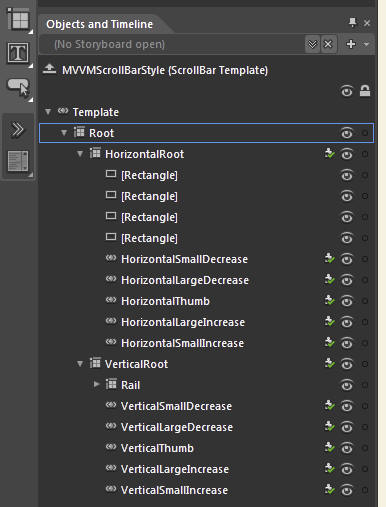Screen dimensions: 386x507
Task: Click VerticalRoot's template part icon
Action: point(329,363)
